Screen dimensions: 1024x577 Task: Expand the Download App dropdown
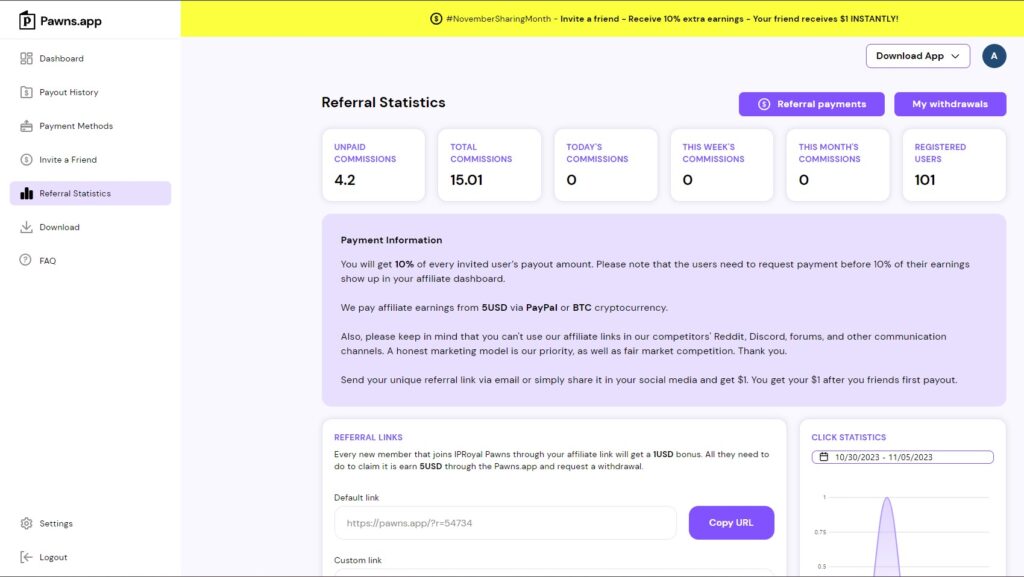pyautogui.click(x=918, y=56)
